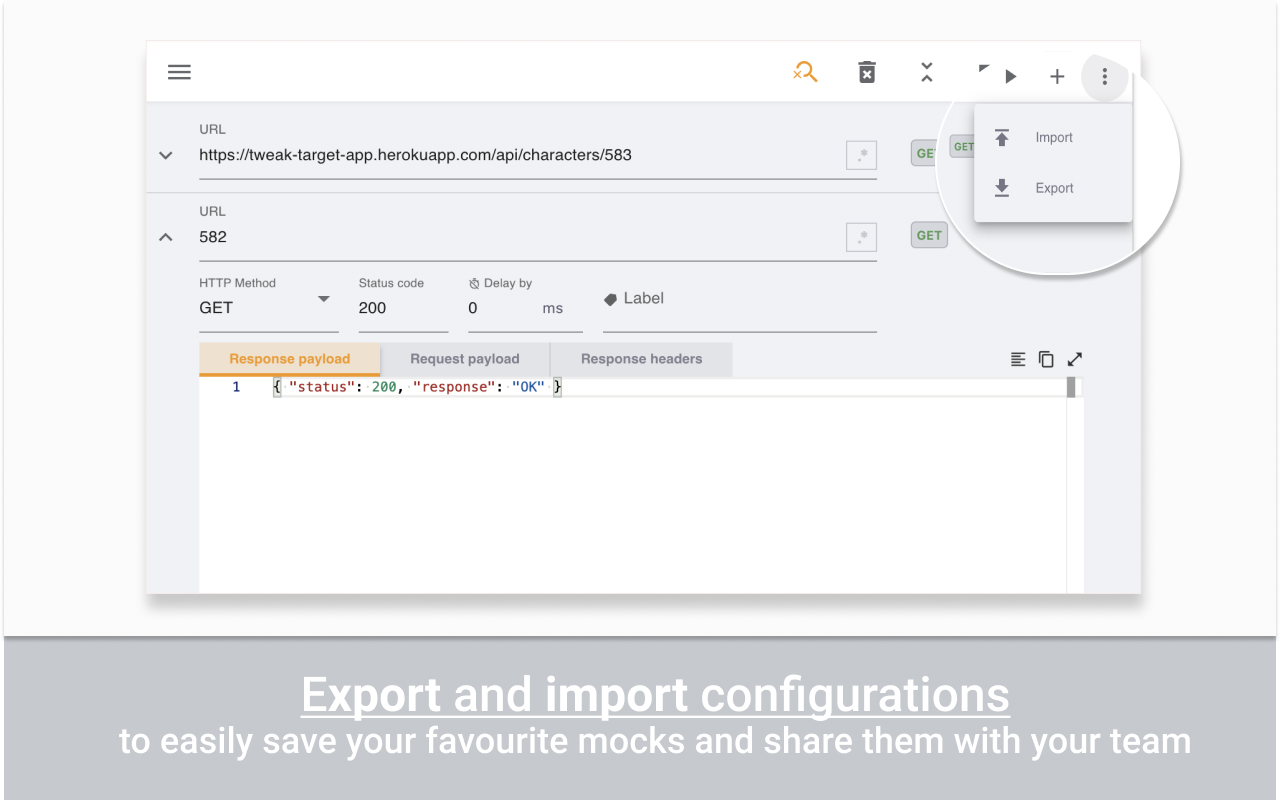Viewport: 1280px width, 800px height.
Task: Format the JSON with the align-lines icon
Action: click(x=1018, y=359)
